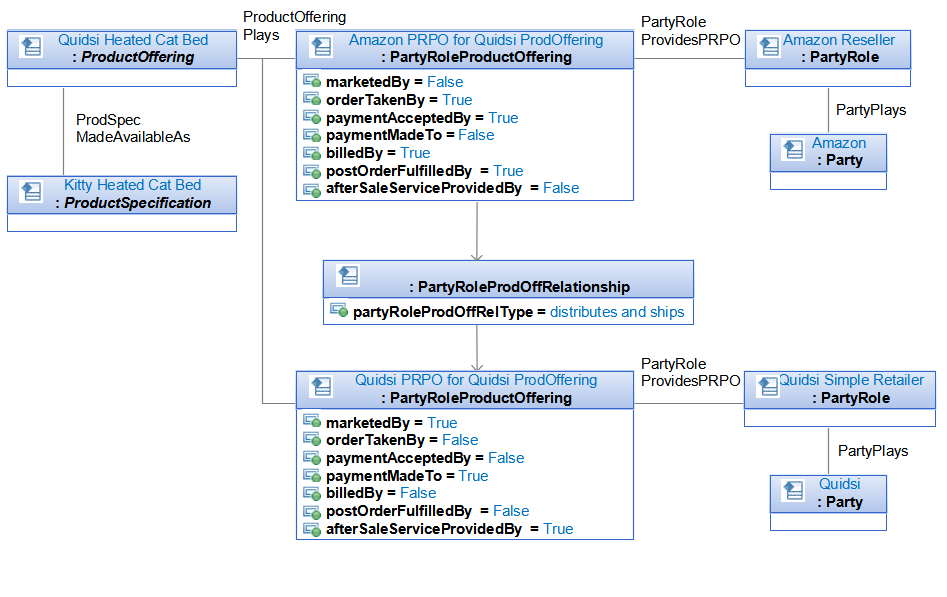Click the Amazon PRPO for Quidsi ProdOffering object icon
The image size is (947, 597).
tap(321, 47)
